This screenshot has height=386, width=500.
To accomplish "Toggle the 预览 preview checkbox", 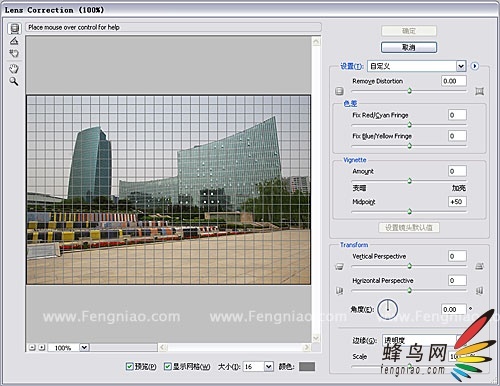I will (130, 366).
